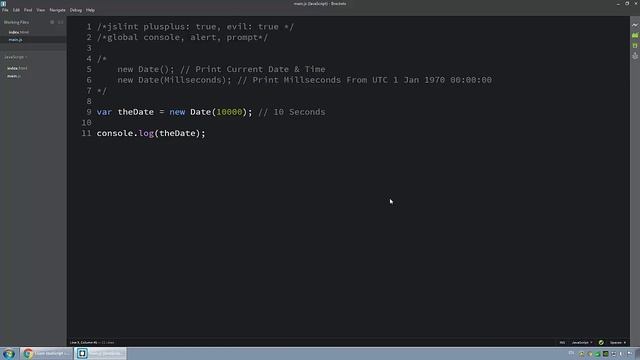
Task: Select main.js in Working Files
Action: (x=16, y=40)
